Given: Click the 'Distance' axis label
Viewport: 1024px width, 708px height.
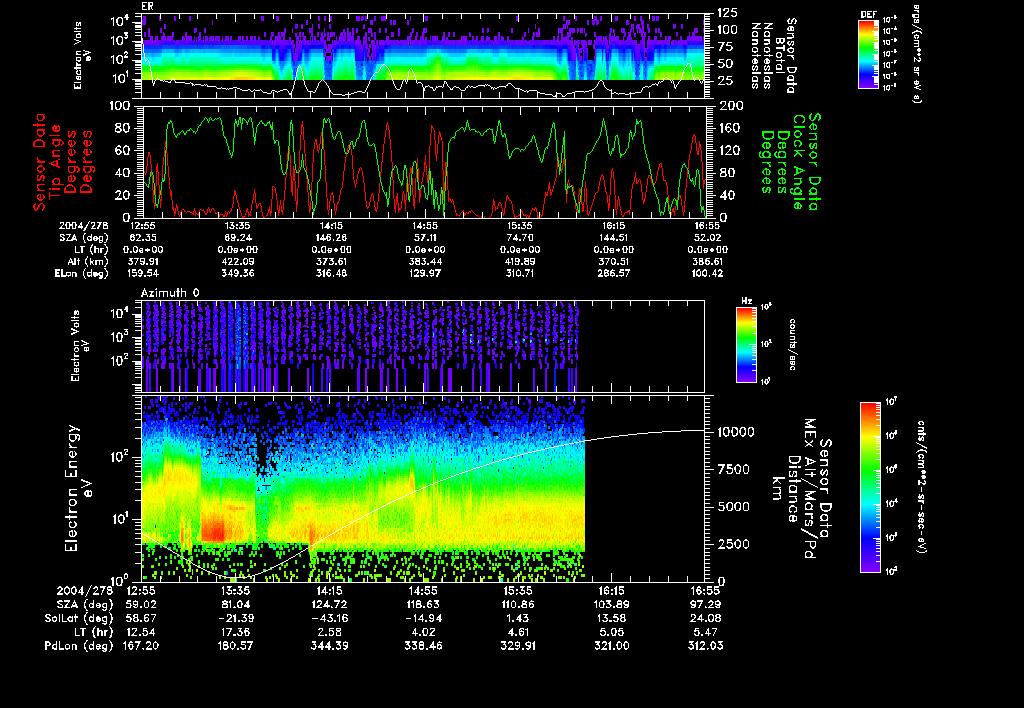Looking at the screenshot, I should point(793,489).
